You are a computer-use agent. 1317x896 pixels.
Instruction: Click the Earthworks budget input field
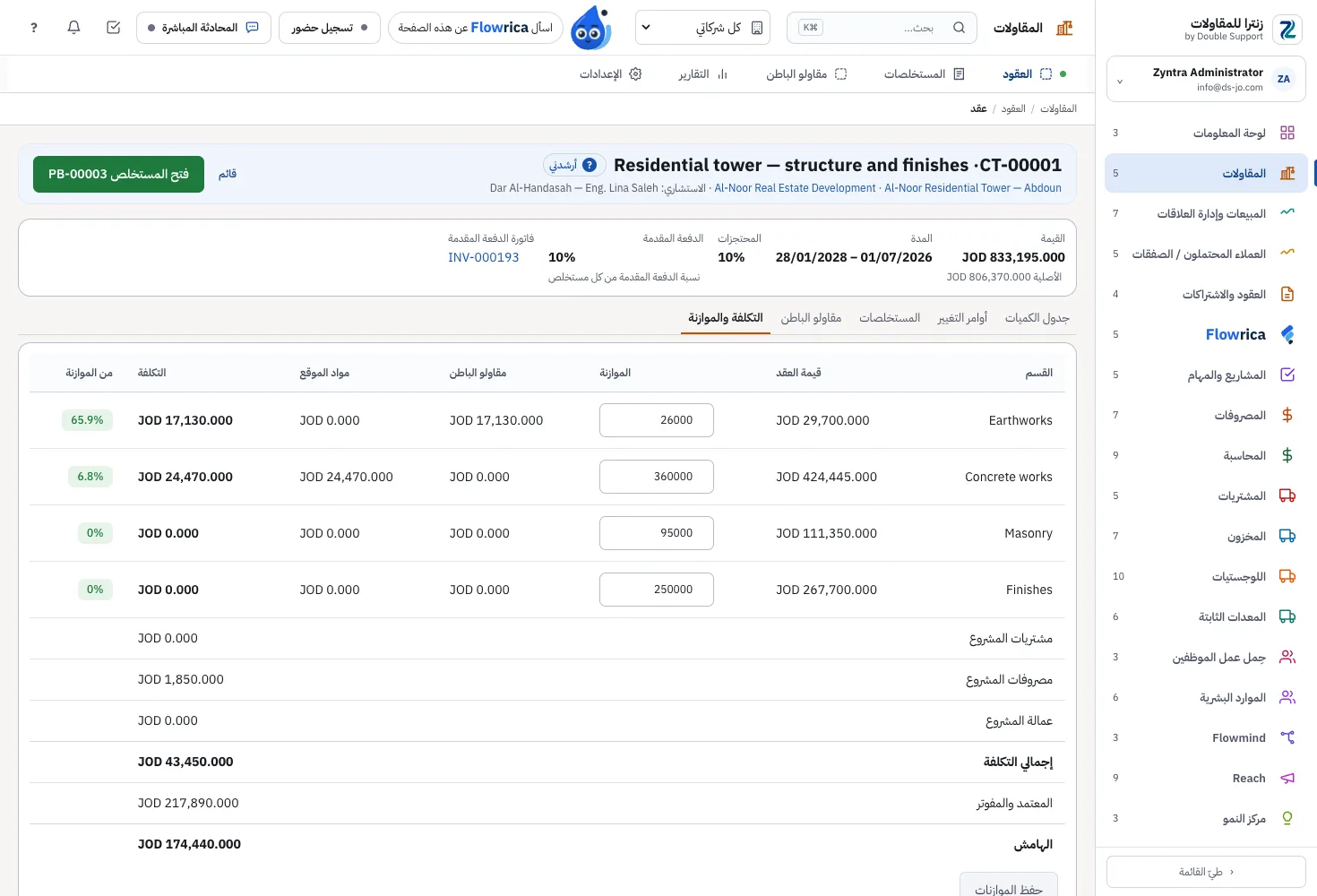[x=657, y=420]
